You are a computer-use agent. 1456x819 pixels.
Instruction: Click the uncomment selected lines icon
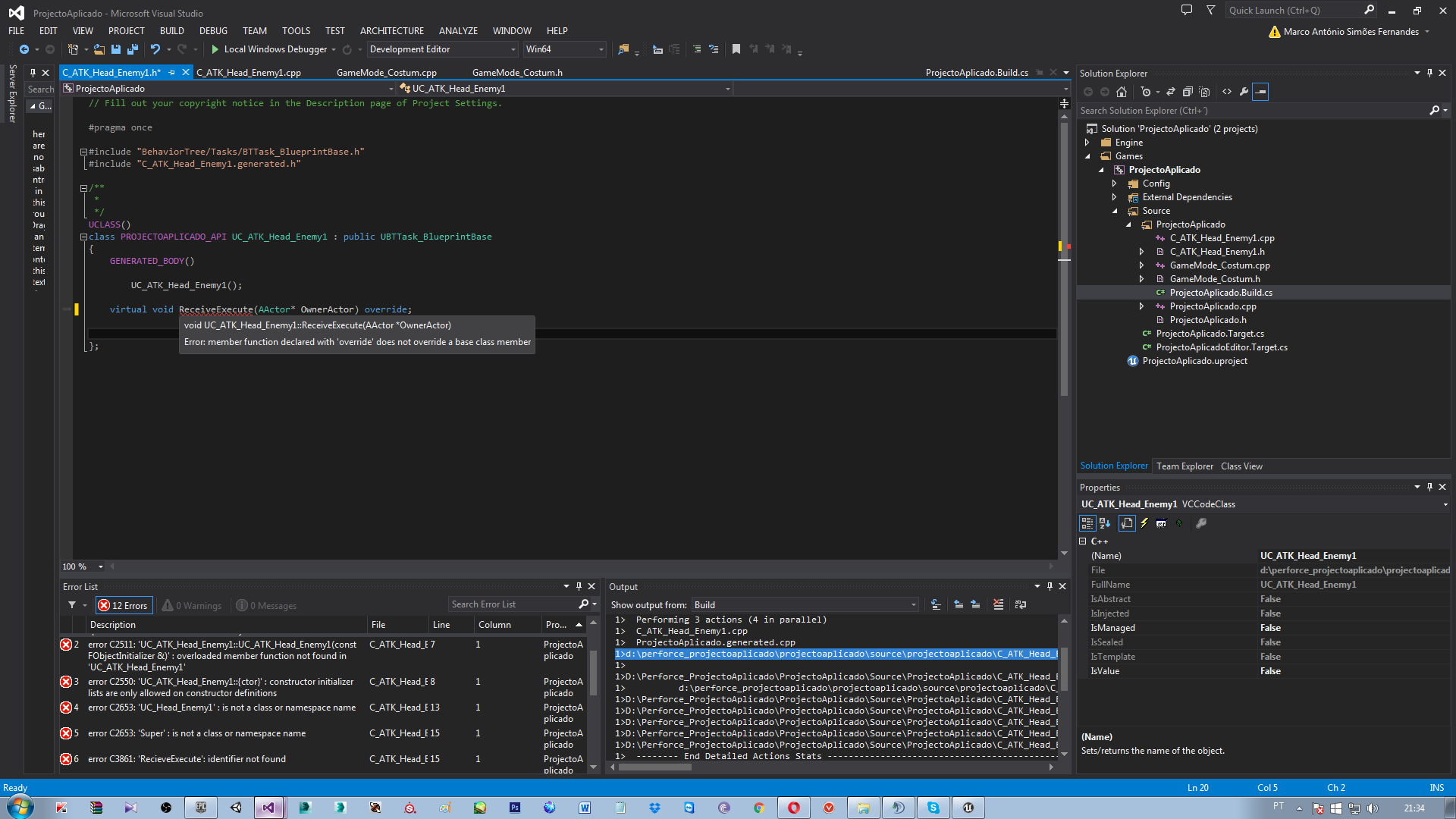pos(714,49)
